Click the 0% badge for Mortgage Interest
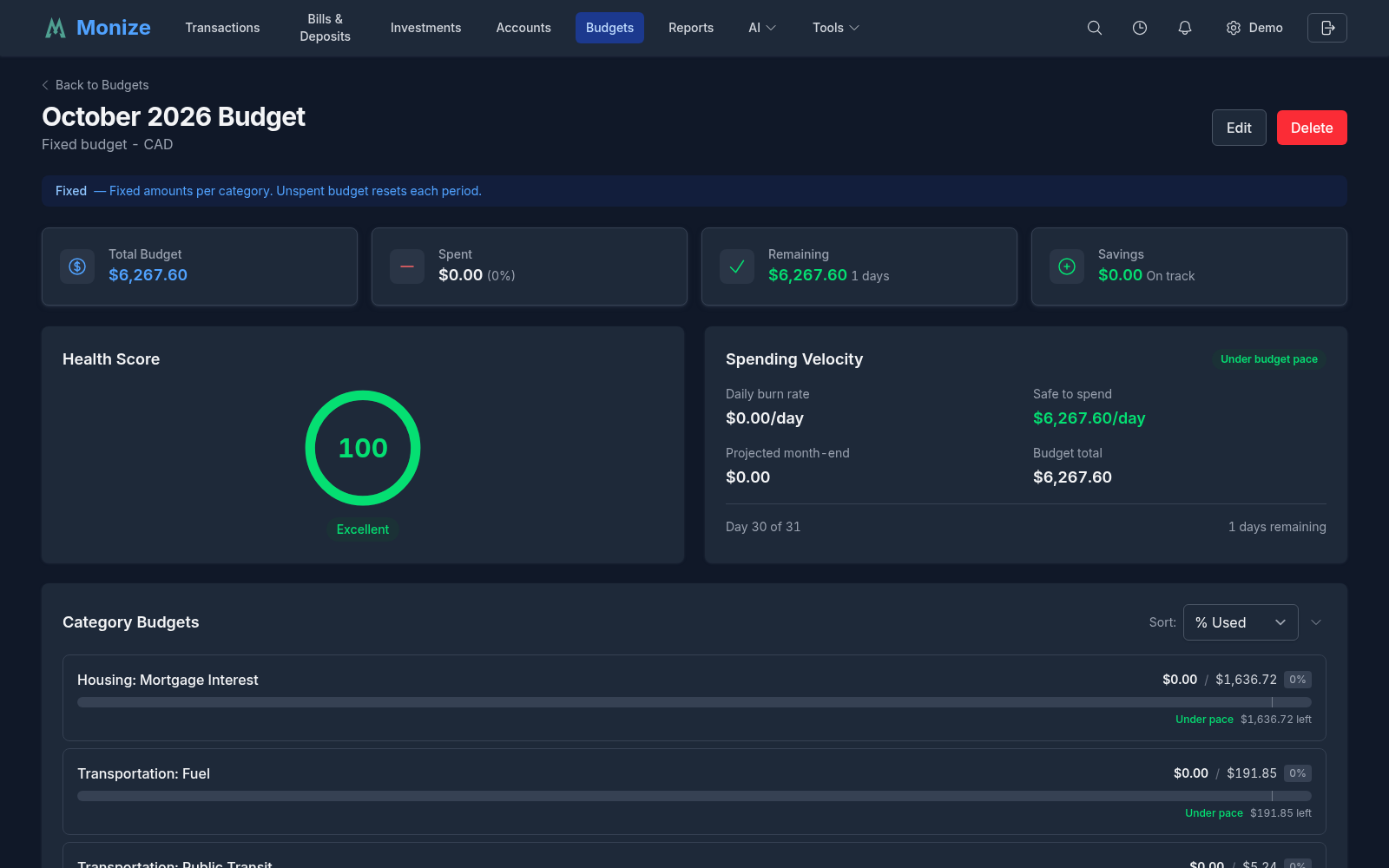Image resolution: width=1389 pixels, height=868 pixels. point(1298,680)
